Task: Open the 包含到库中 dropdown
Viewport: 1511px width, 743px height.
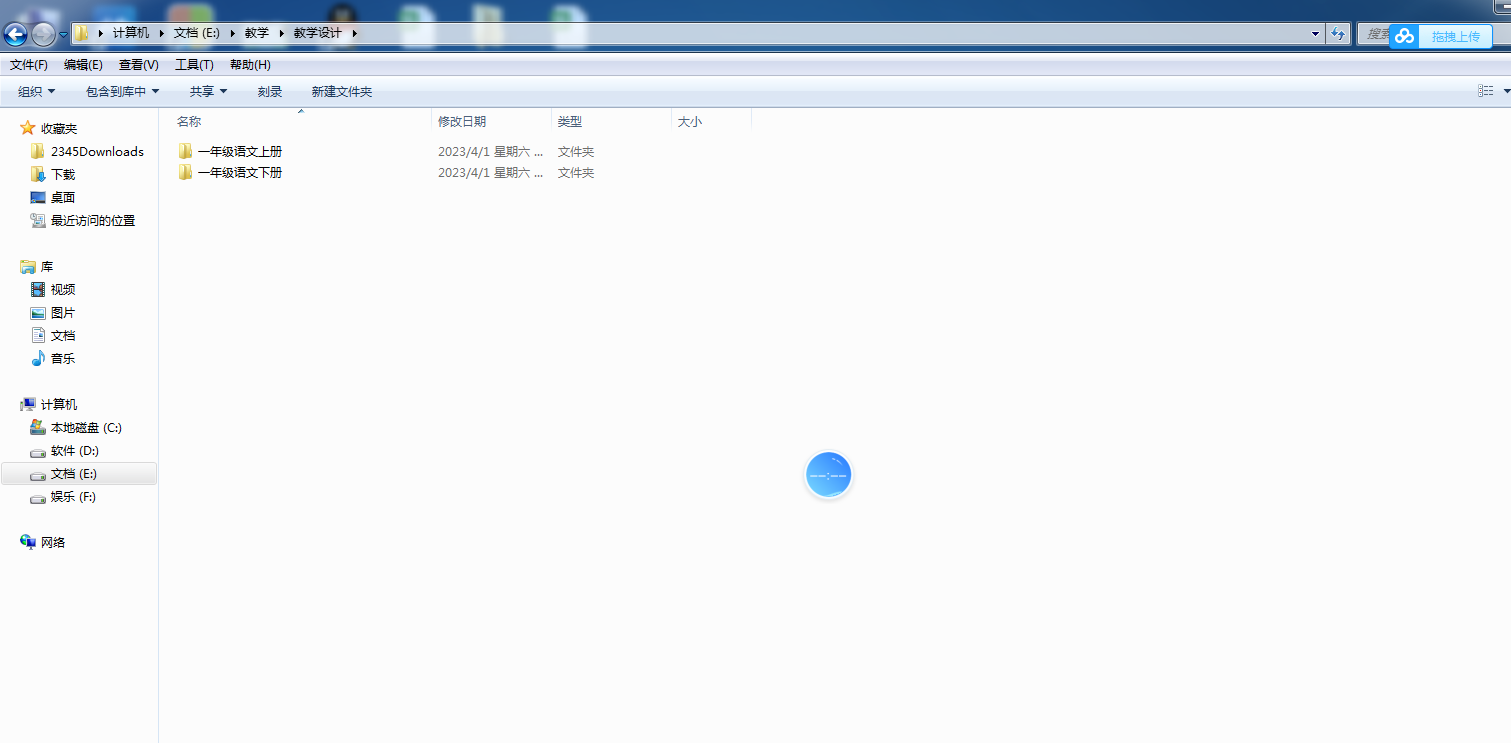Action: click(122, 92)
